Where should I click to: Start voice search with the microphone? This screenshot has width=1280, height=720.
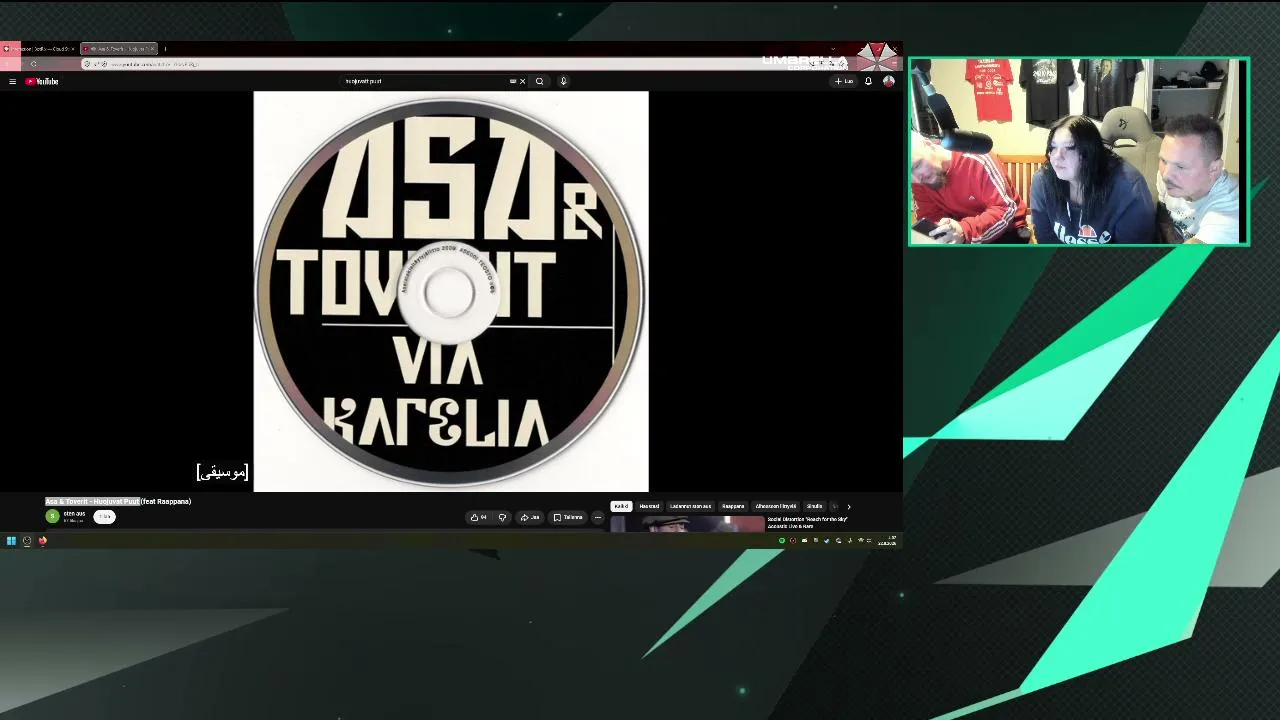tap(563, 81)
